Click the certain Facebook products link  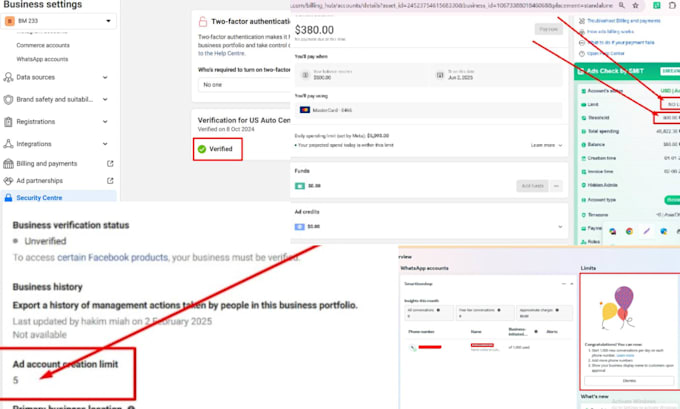112,257
